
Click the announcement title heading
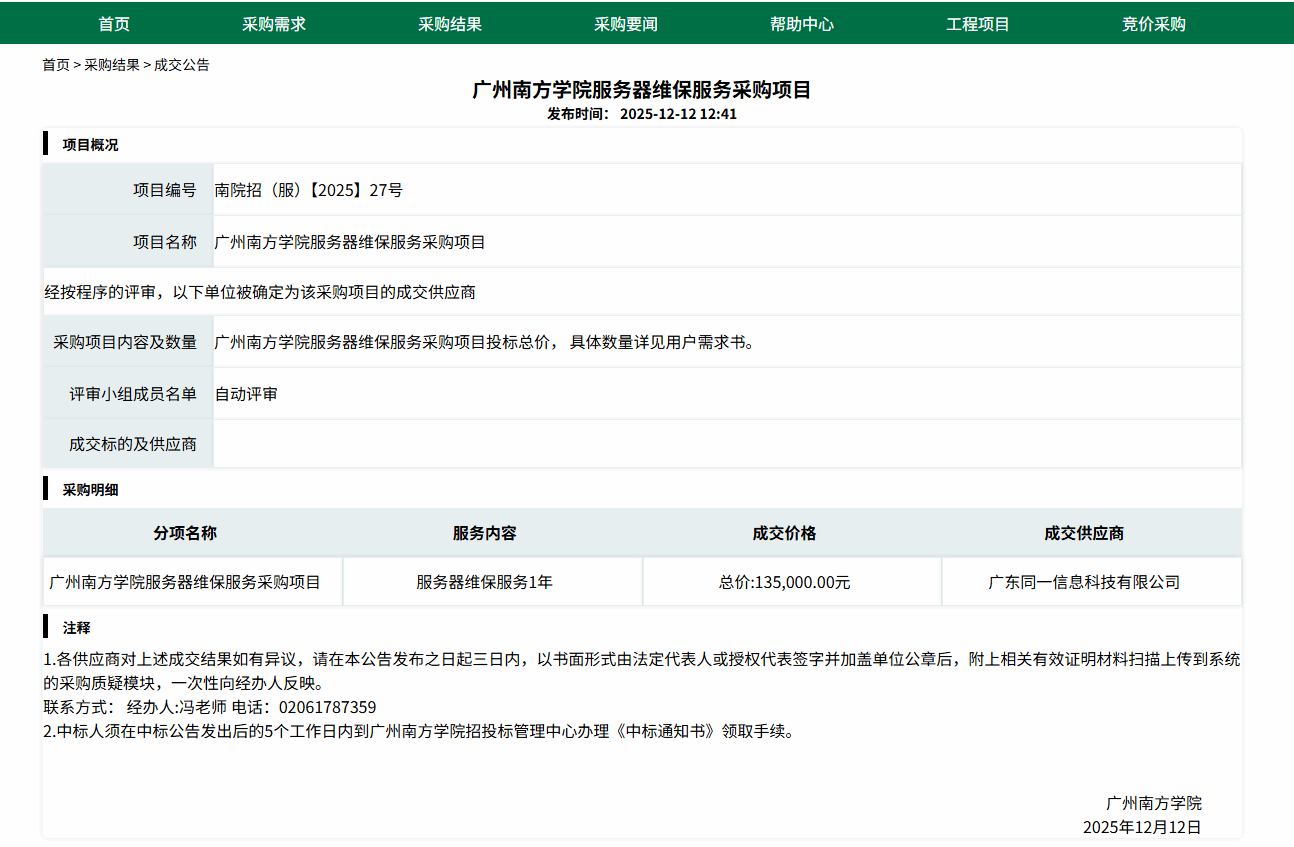[641, 90]
